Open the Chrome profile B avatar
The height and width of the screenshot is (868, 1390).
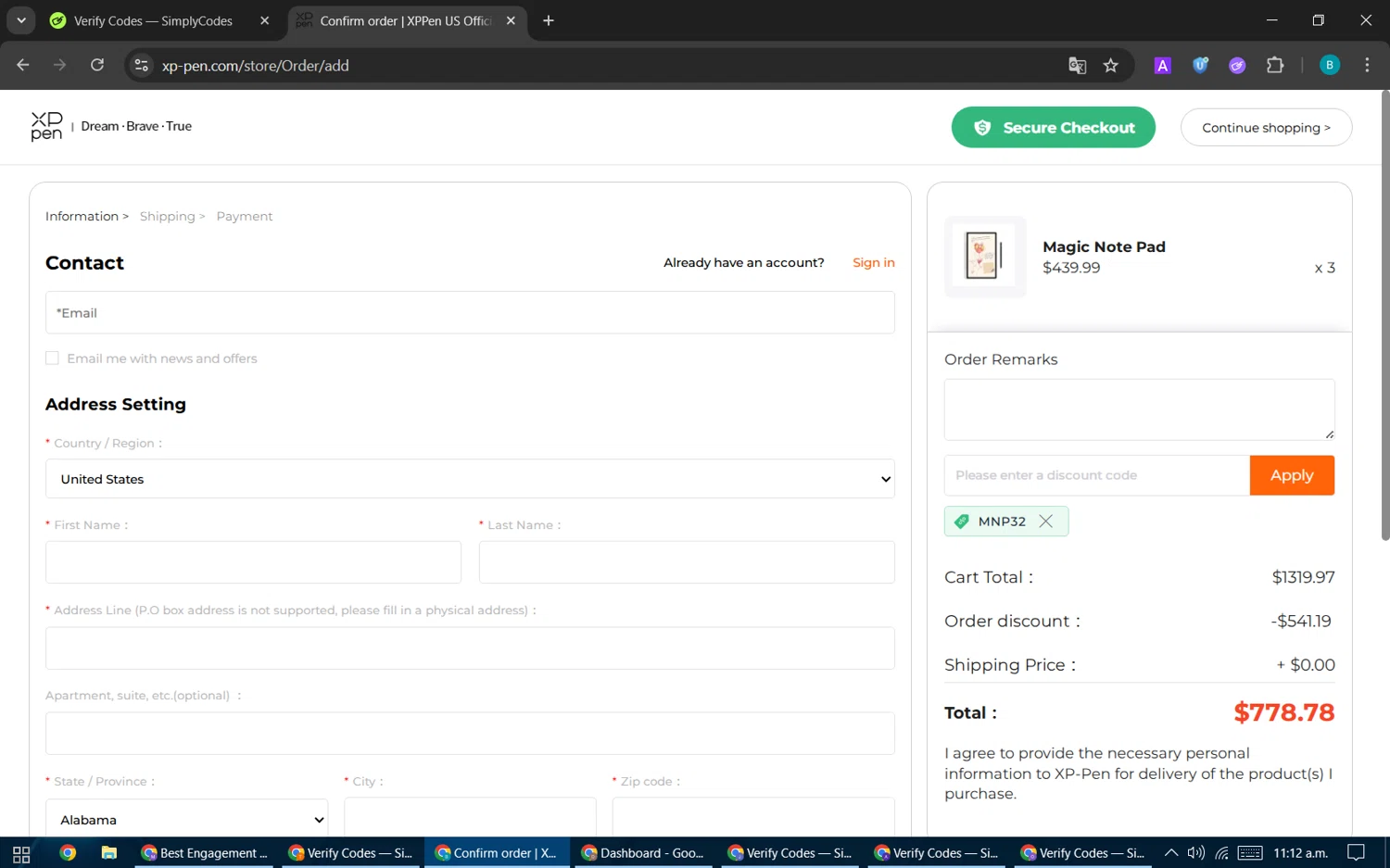[1330, 65]
